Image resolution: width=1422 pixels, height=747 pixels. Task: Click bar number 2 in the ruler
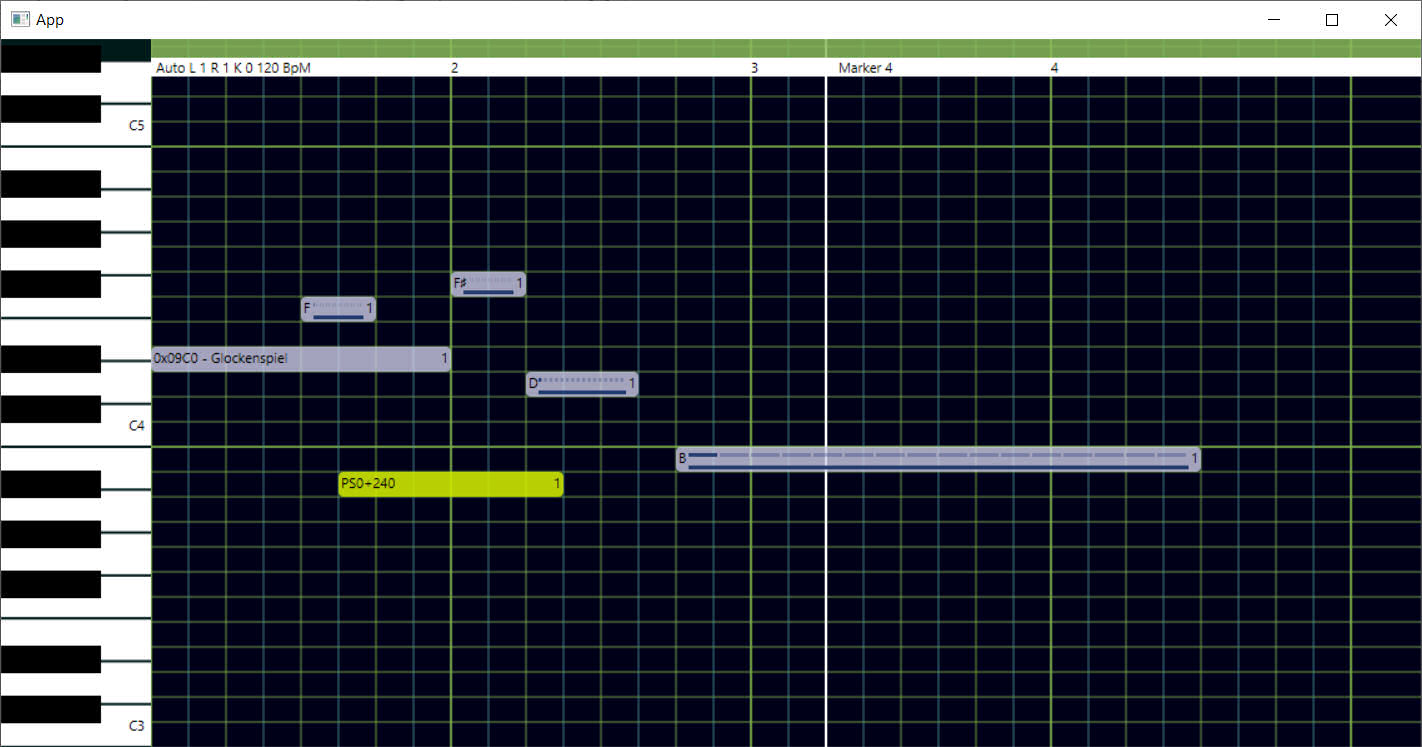click(455, 68)
